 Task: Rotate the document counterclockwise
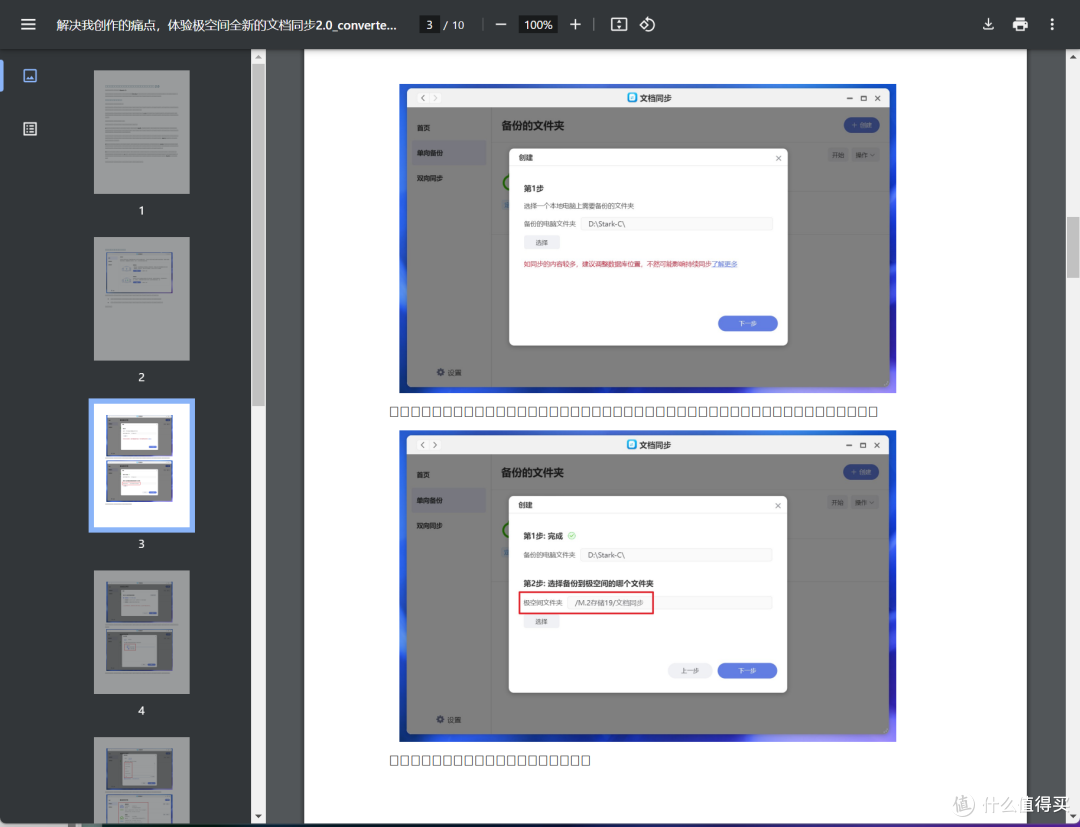(x=647, y=25)
